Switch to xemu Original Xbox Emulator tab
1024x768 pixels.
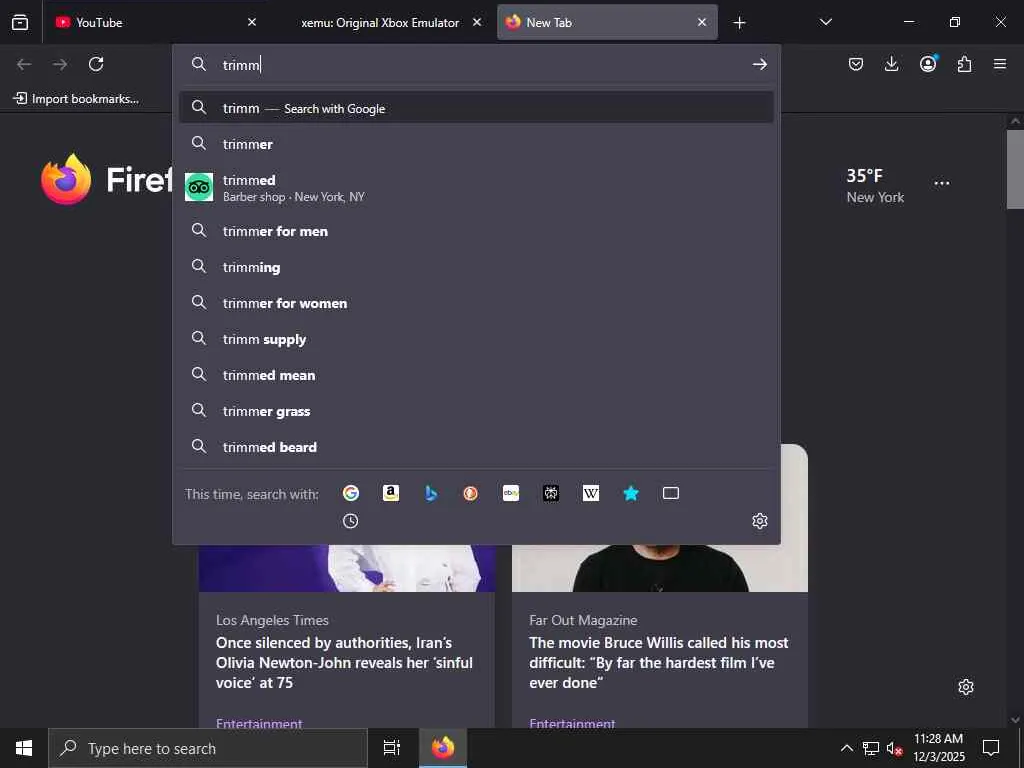pos(381,22)
